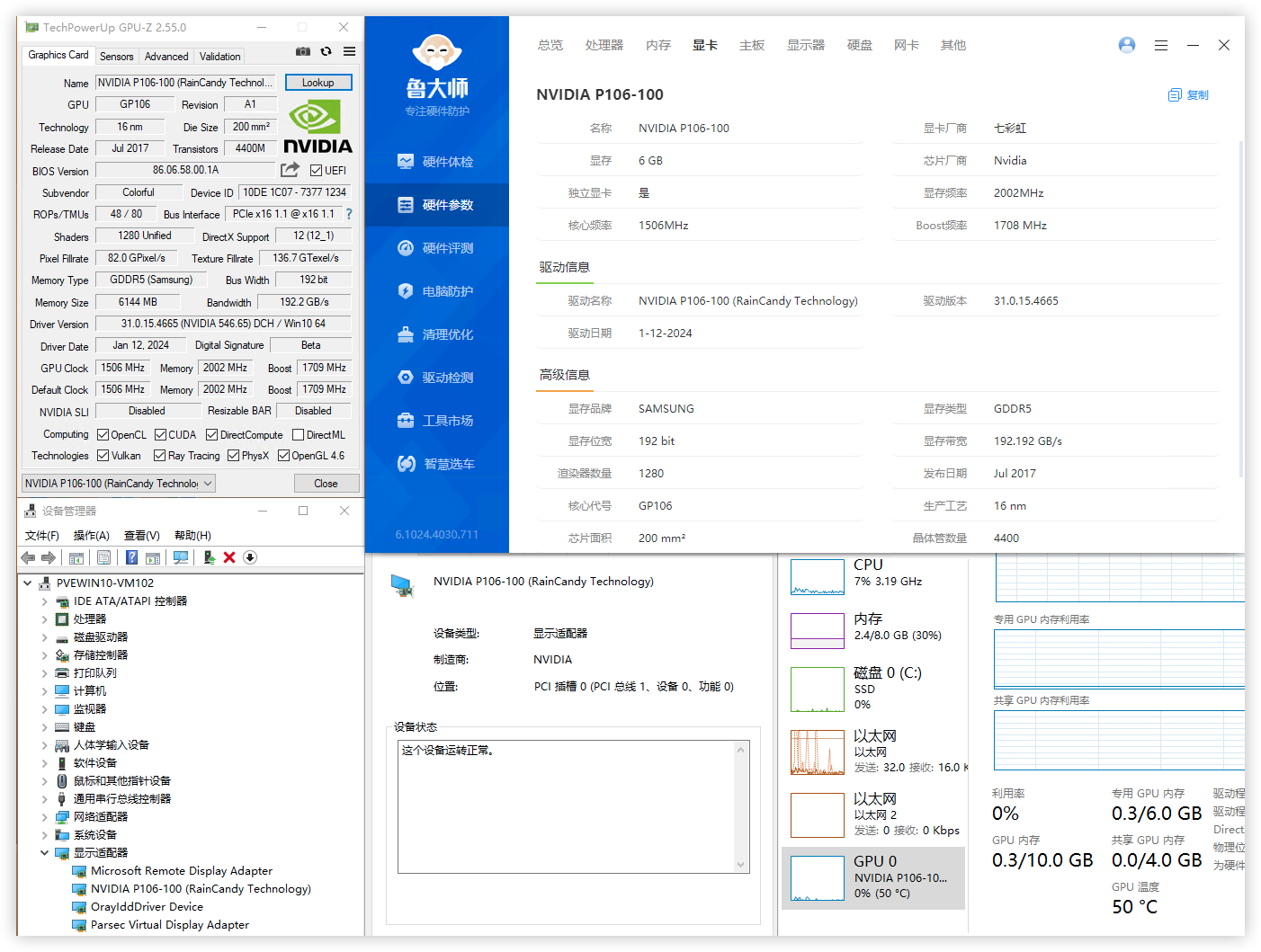Switch to the Validation tab in GPU-Z
The width and height of the screenshot is (1261, 952).
[219, 56]
